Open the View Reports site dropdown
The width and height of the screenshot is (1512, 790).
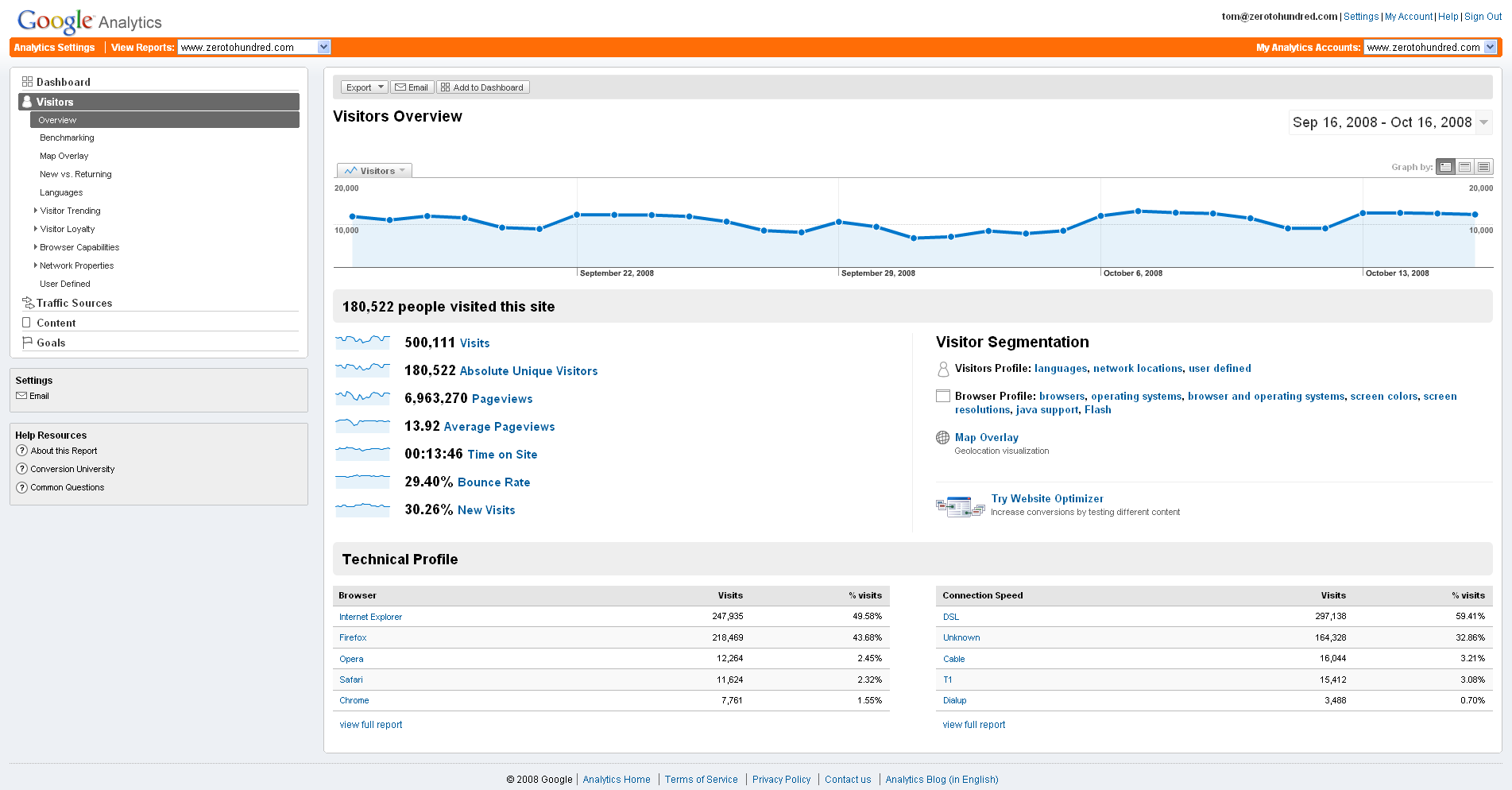click(x=254, y=47)
